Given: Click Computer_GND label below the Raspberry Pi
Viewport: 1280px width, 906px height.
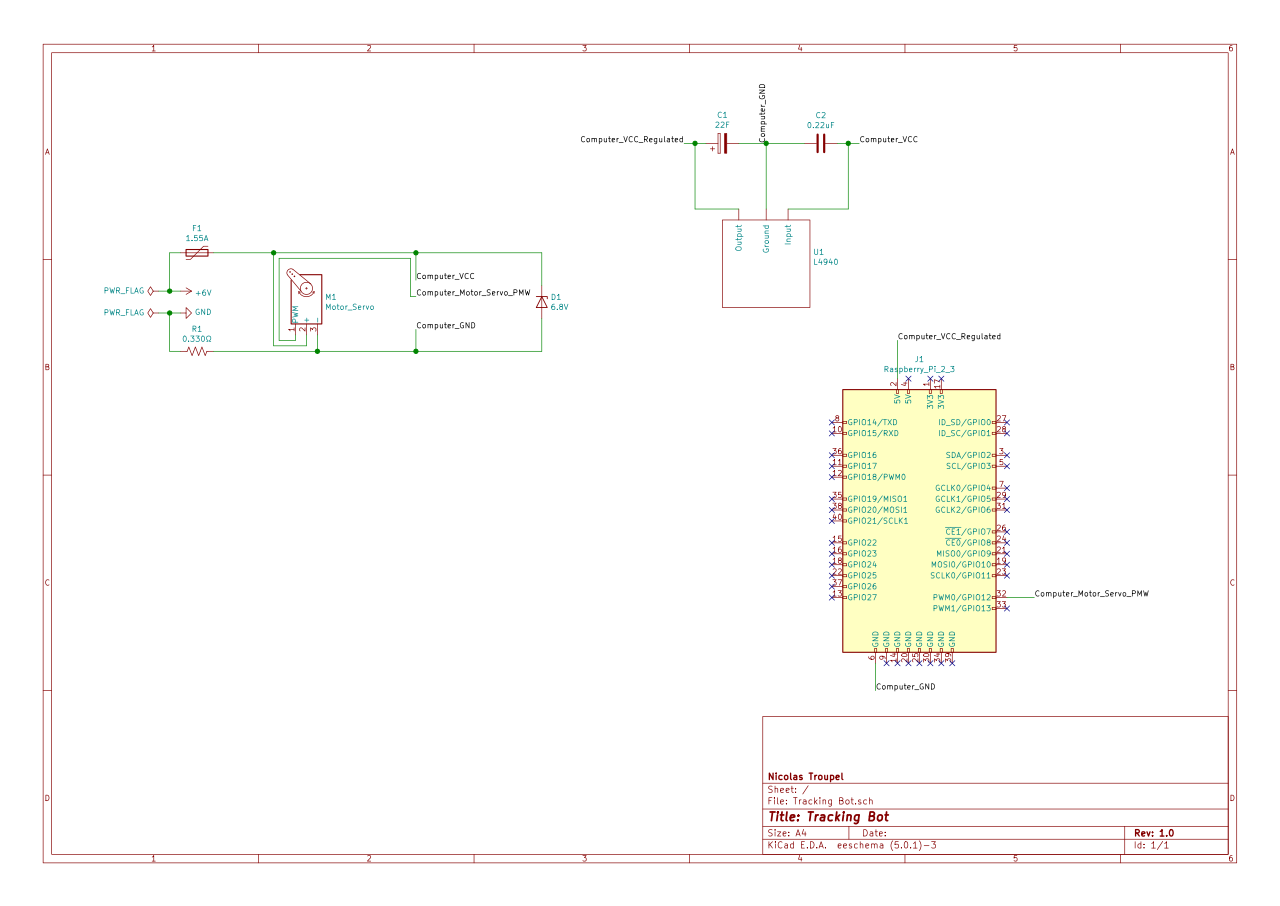Looking at the screenshot, I should 906,687.
